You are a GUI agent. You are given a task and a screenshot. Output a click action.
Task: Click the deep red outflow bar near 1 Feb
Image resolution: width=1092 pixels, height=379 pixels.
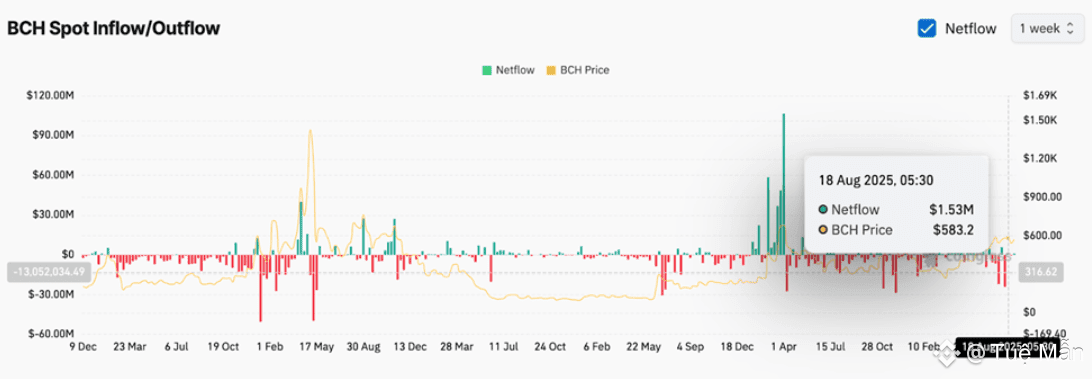click(x=260, y=288)
